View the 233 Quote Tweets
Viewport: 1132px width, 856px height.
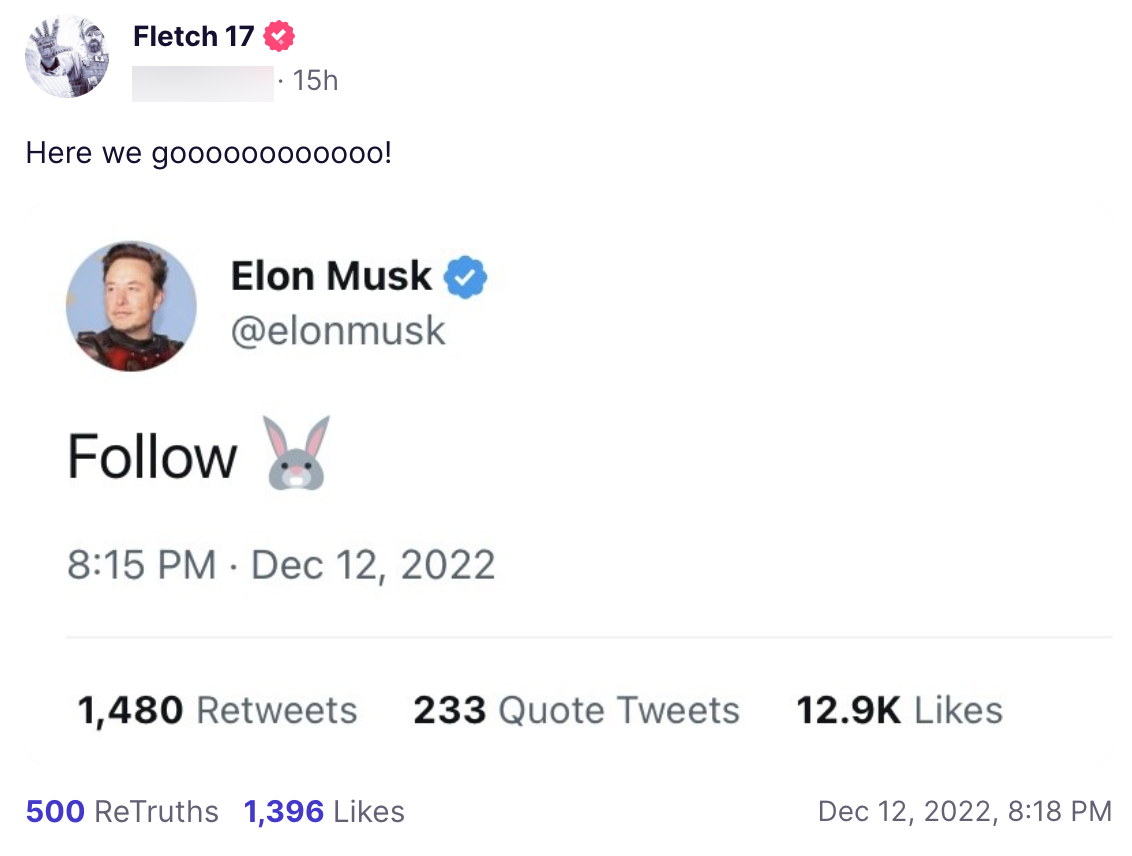pos(576,710)
